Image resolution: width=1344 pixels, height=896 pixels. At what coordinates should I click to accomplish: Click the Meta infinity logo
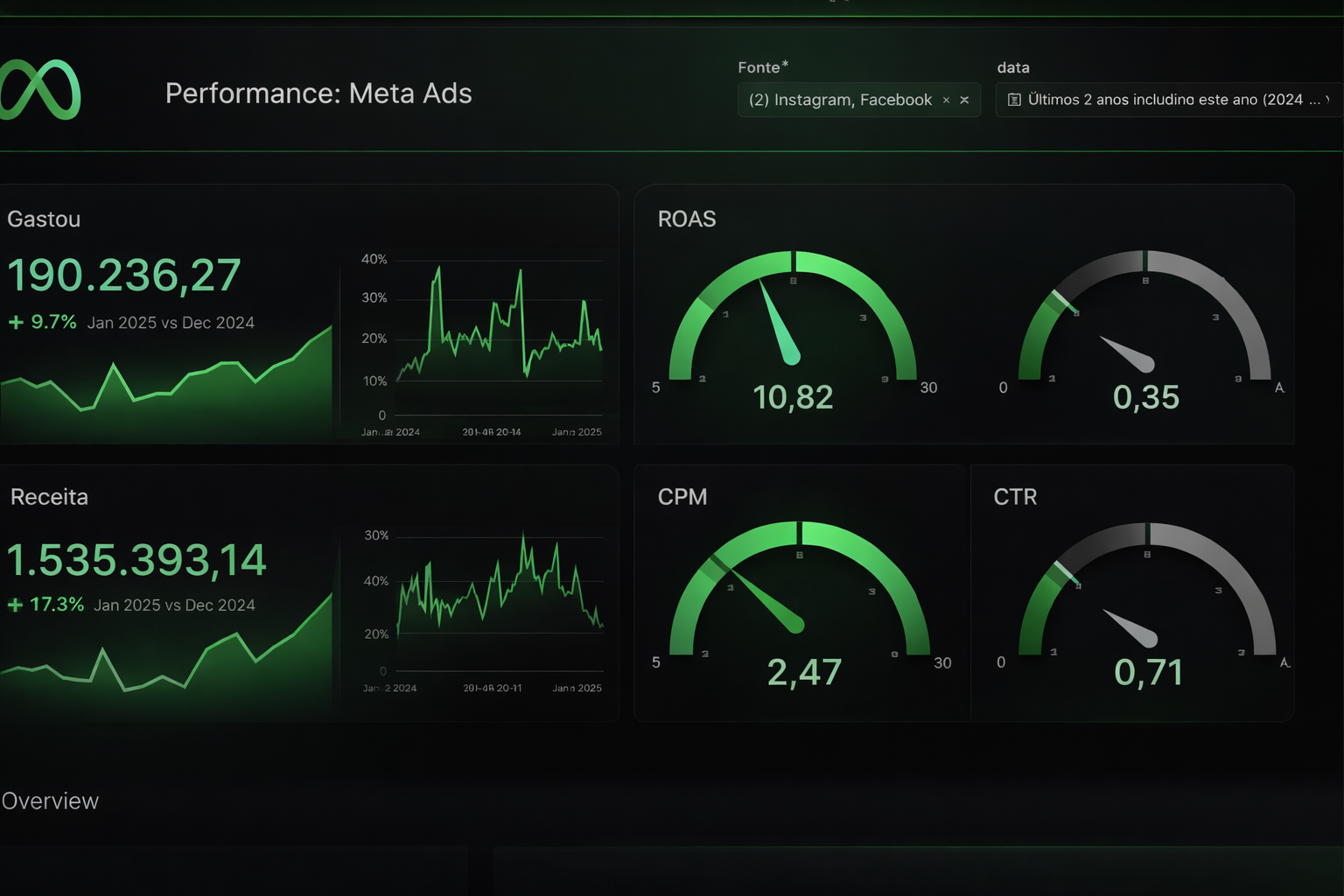pyautogui.click(x=40, y=90)
